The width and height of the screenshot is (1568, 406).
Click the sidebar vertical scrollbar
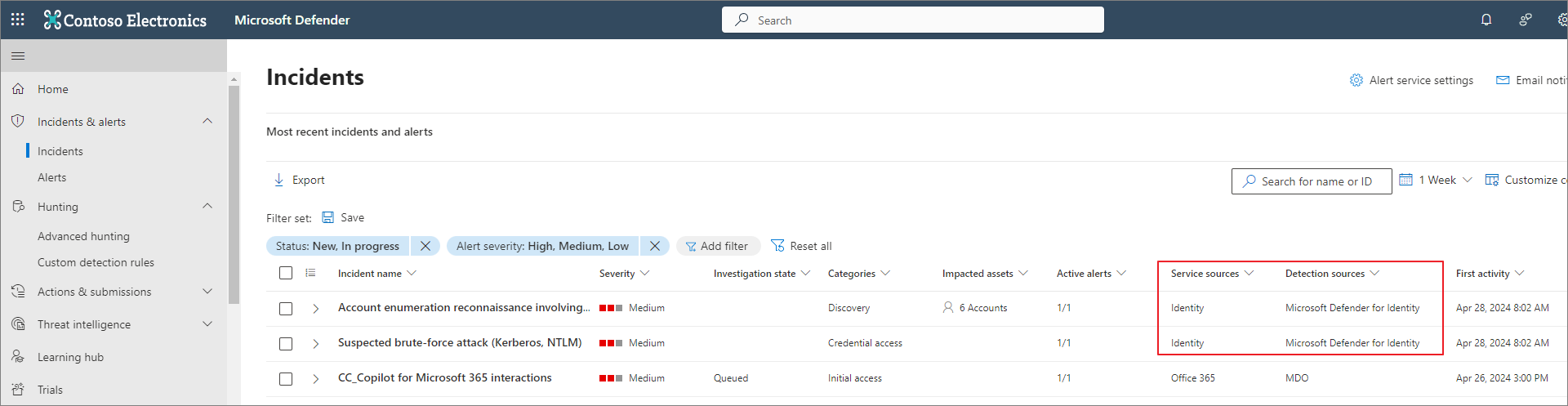pyautogui.click(x=234, y=194)
